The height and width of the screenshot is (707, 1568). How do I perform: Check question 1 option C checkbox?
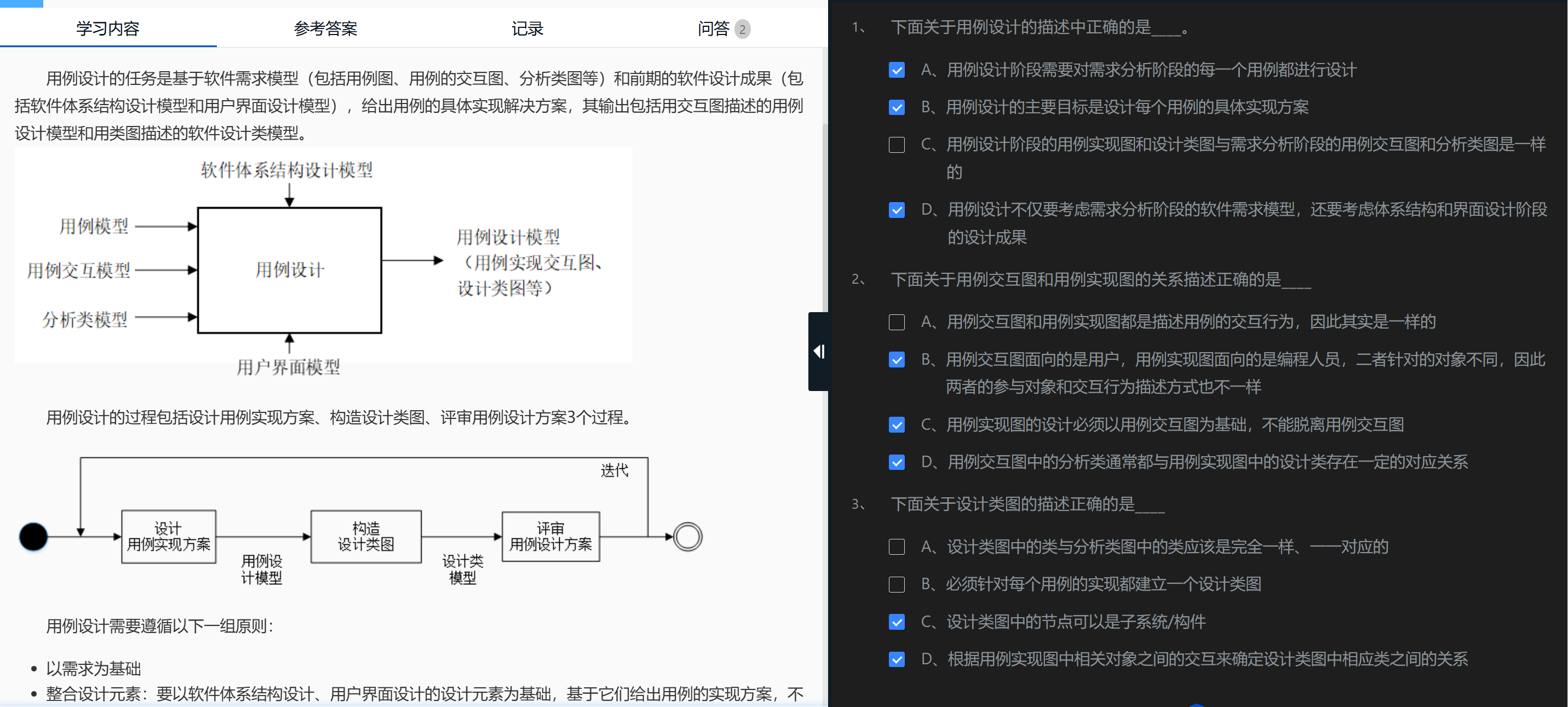pos(896,145)
